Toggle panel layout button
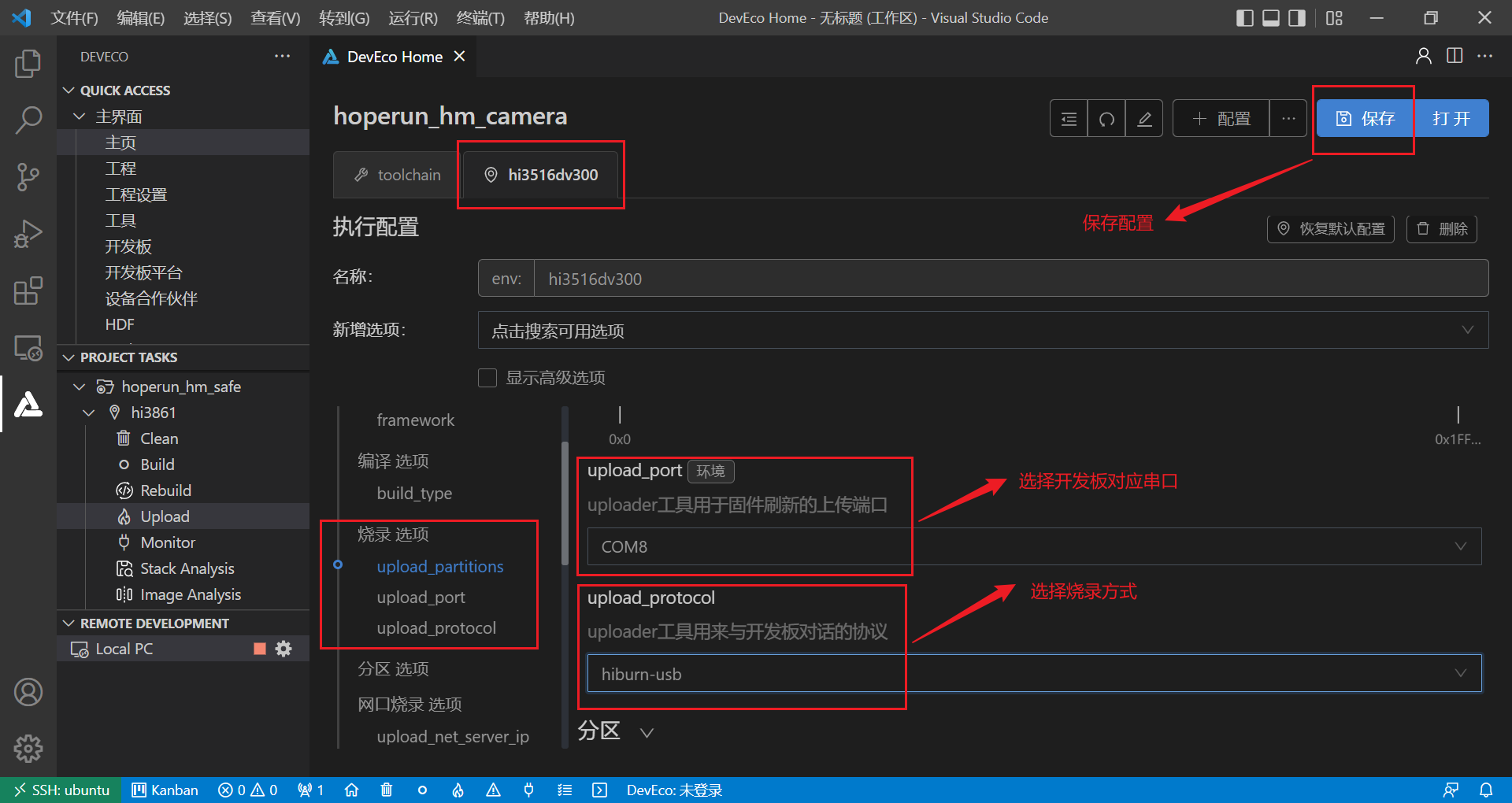 coord(1271,17)
